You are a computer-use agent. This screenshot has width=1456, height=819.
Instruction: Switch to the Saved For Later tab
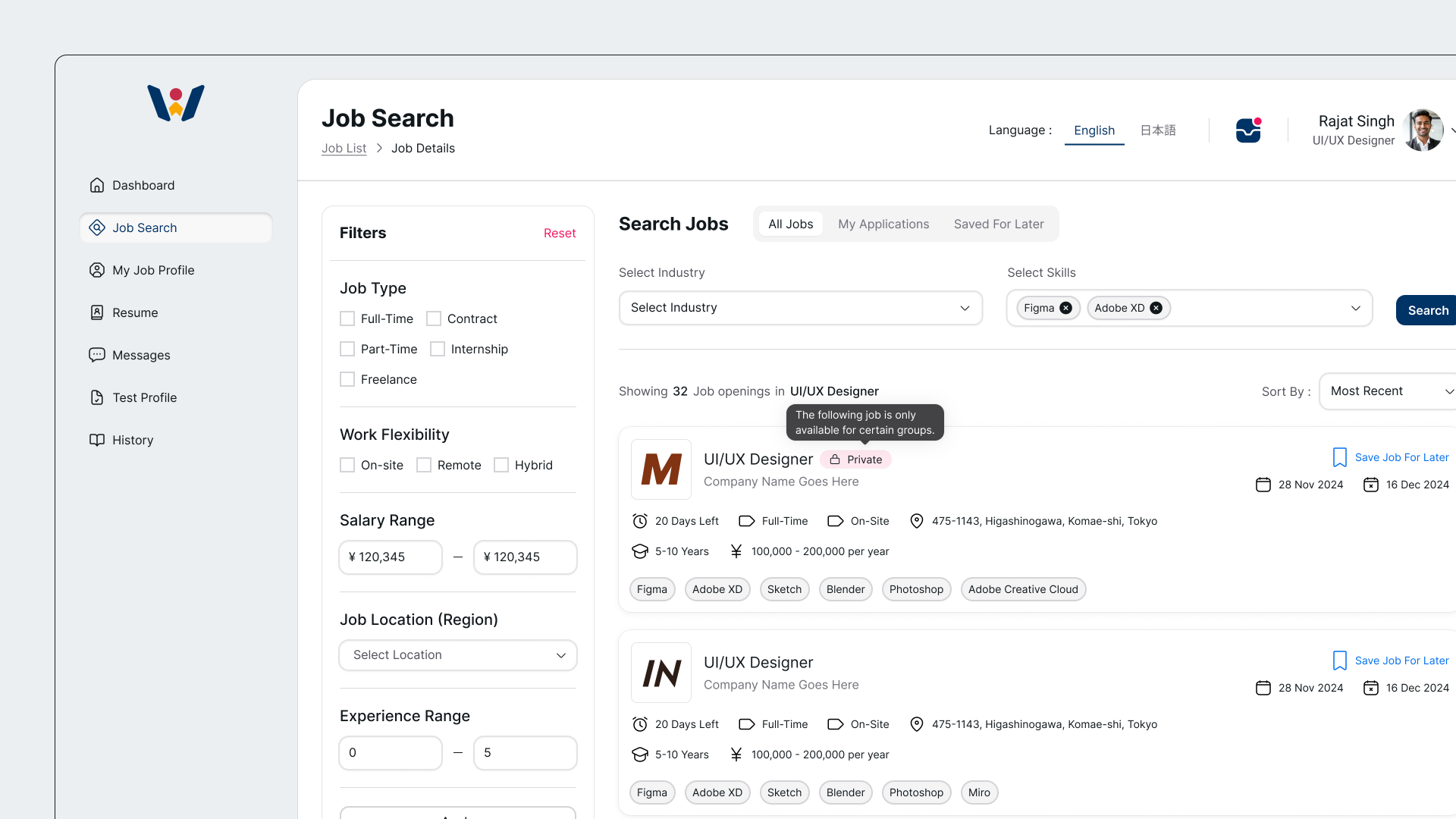999,224
